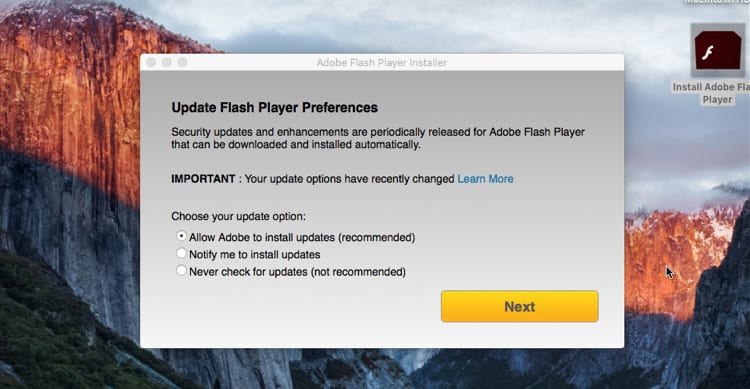
Task: Click the yellow Next button
Action: coord(519,306)
